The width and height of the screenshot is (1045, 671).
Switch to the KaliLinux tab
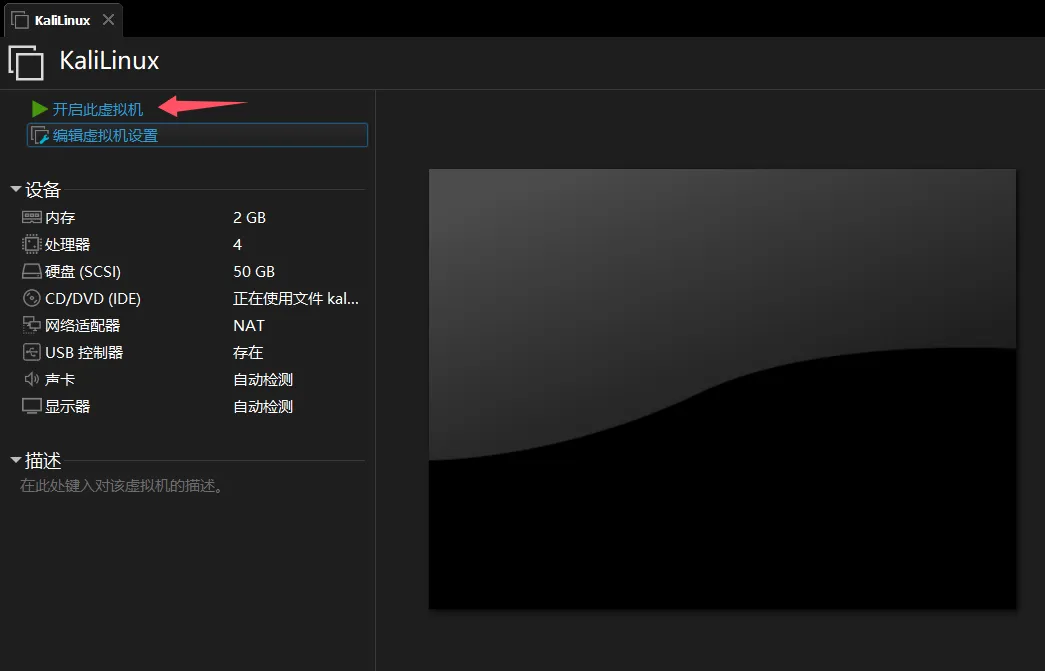[x=62, y=21]
